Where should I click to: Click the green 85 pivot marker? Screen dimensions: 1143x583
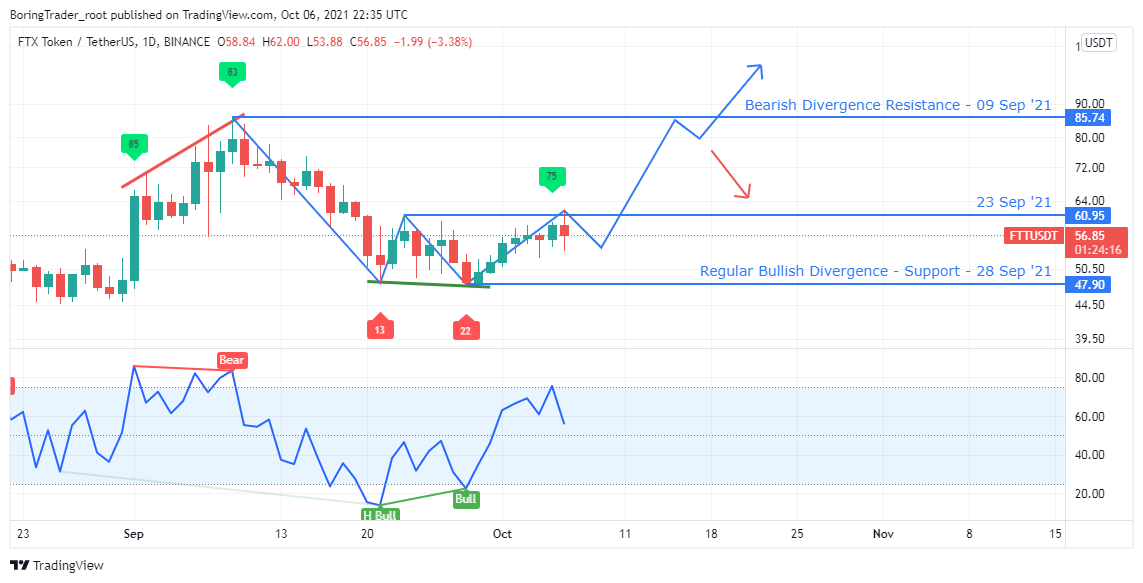coord(133,144)
